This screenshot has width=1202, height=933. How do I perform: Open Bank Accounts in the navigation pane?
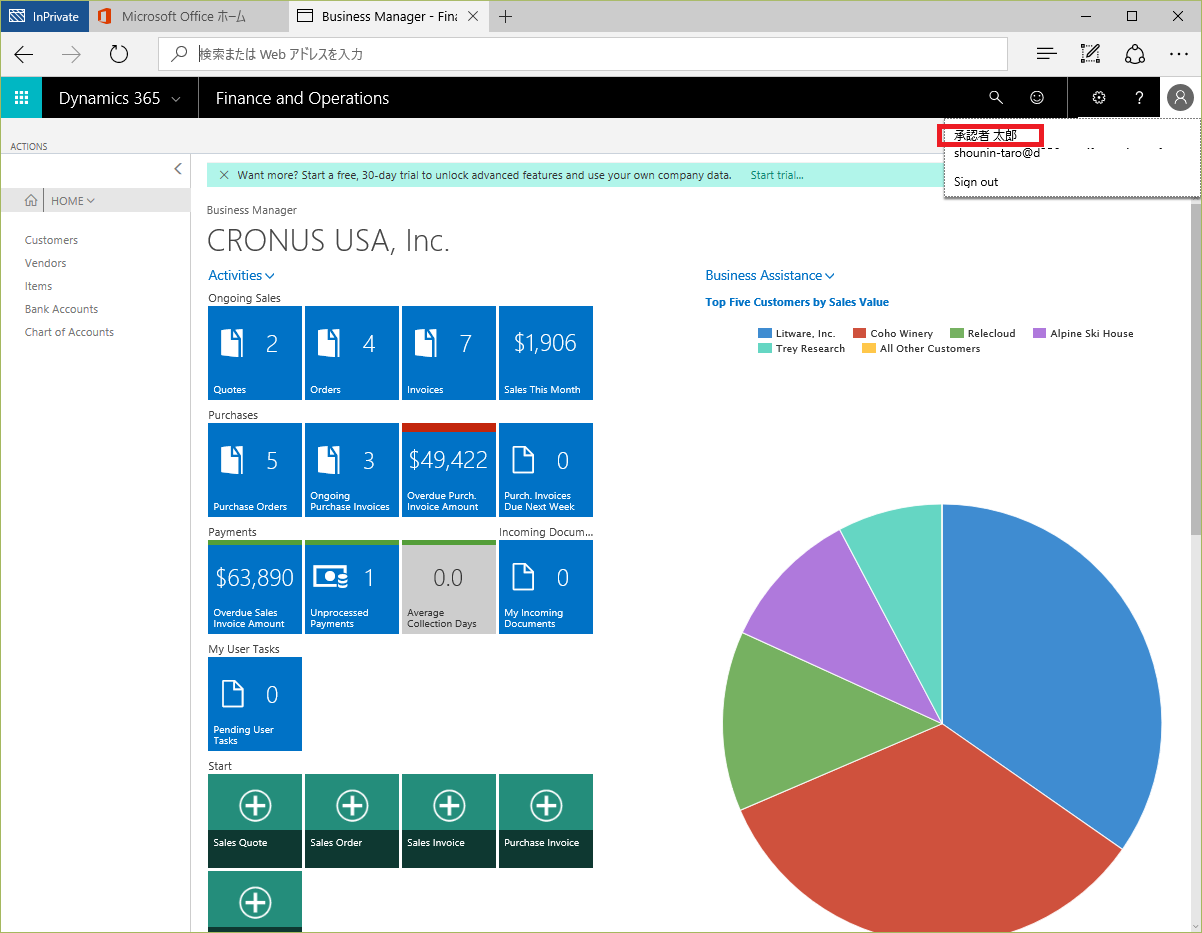pyautogui.click(x=62, y=309)
